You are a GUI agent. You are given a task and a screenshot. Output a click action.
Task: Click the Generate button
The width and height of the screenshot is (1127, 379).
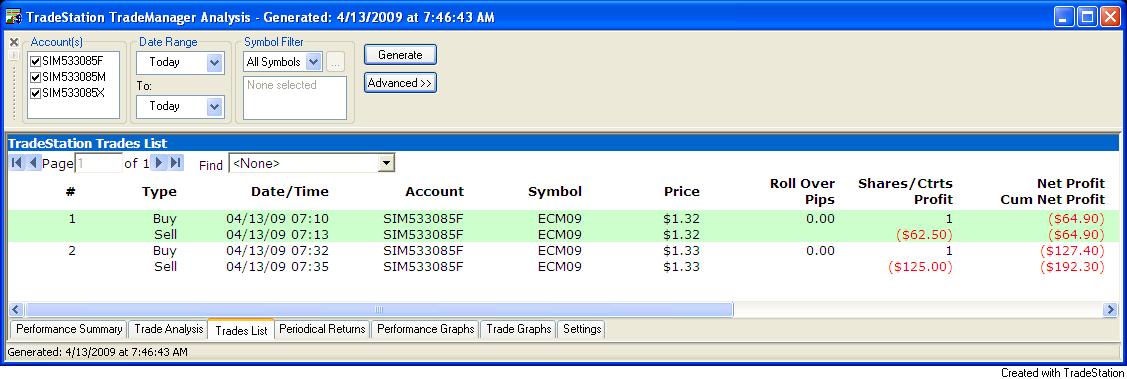400,55
